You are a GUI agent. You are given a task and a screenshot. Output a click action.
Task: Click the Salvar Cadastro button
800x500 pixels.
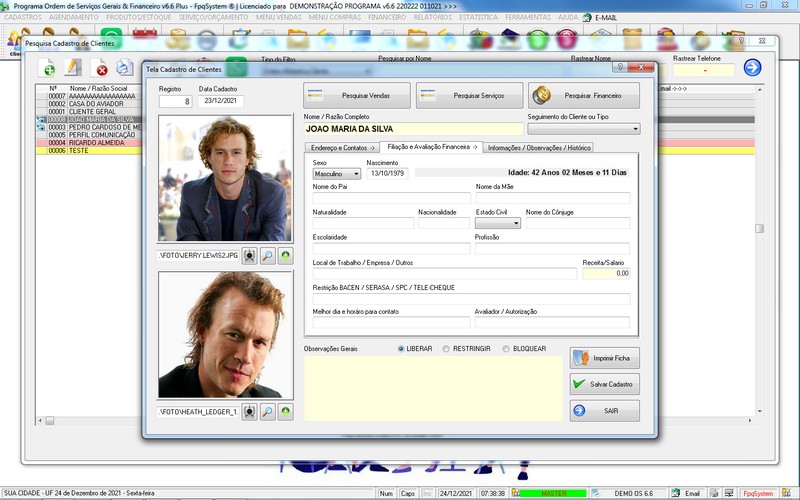(605, 384)
